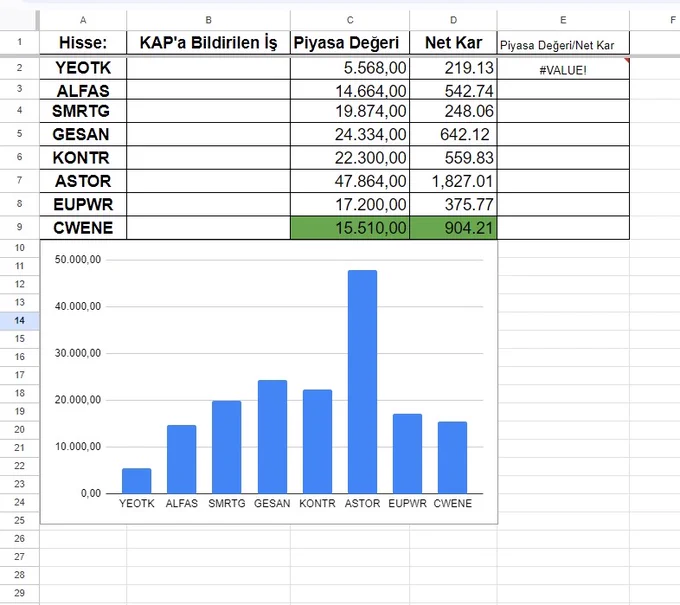Select cell with #VALUE! error
Image resolution: width=680 pixels, height=605 pixels.
563,69
